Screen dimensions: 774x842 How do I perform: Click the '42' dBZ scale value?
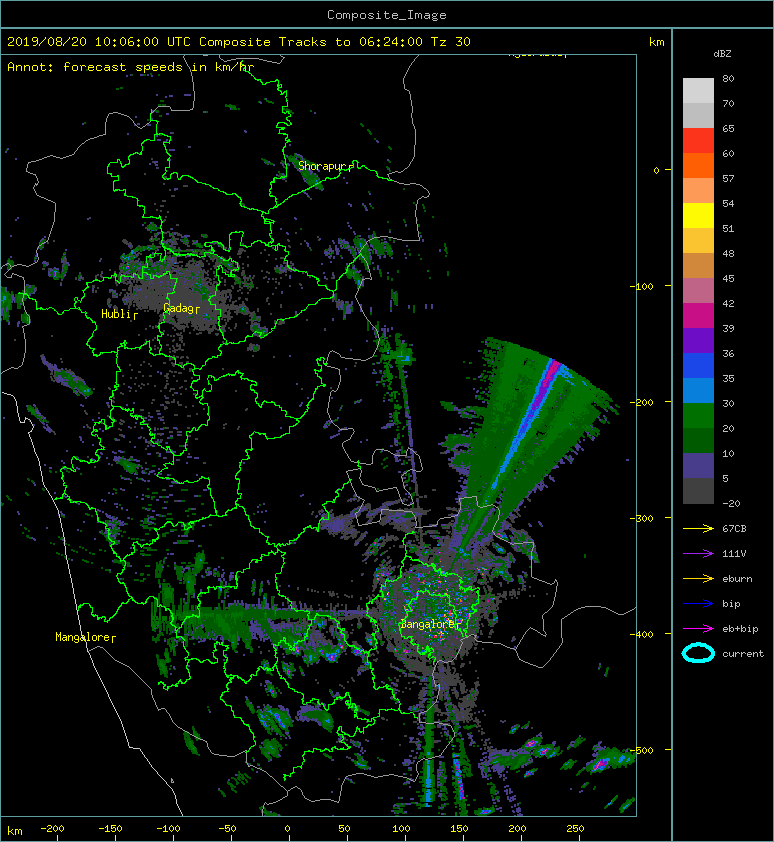728,303
